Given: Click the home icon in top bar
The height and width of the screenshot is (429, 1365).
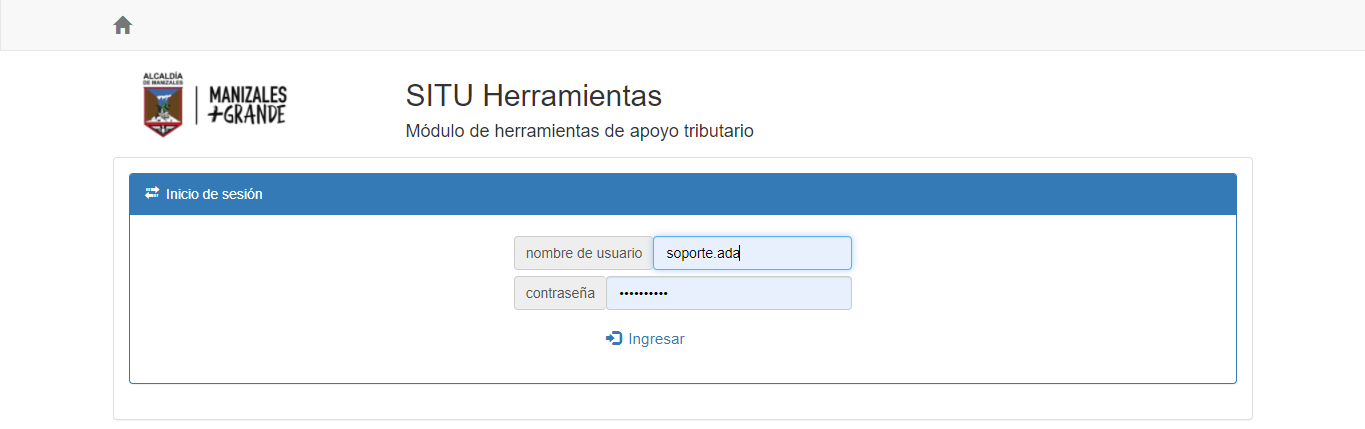Looking at the screenshot, I should coord(123,25).
